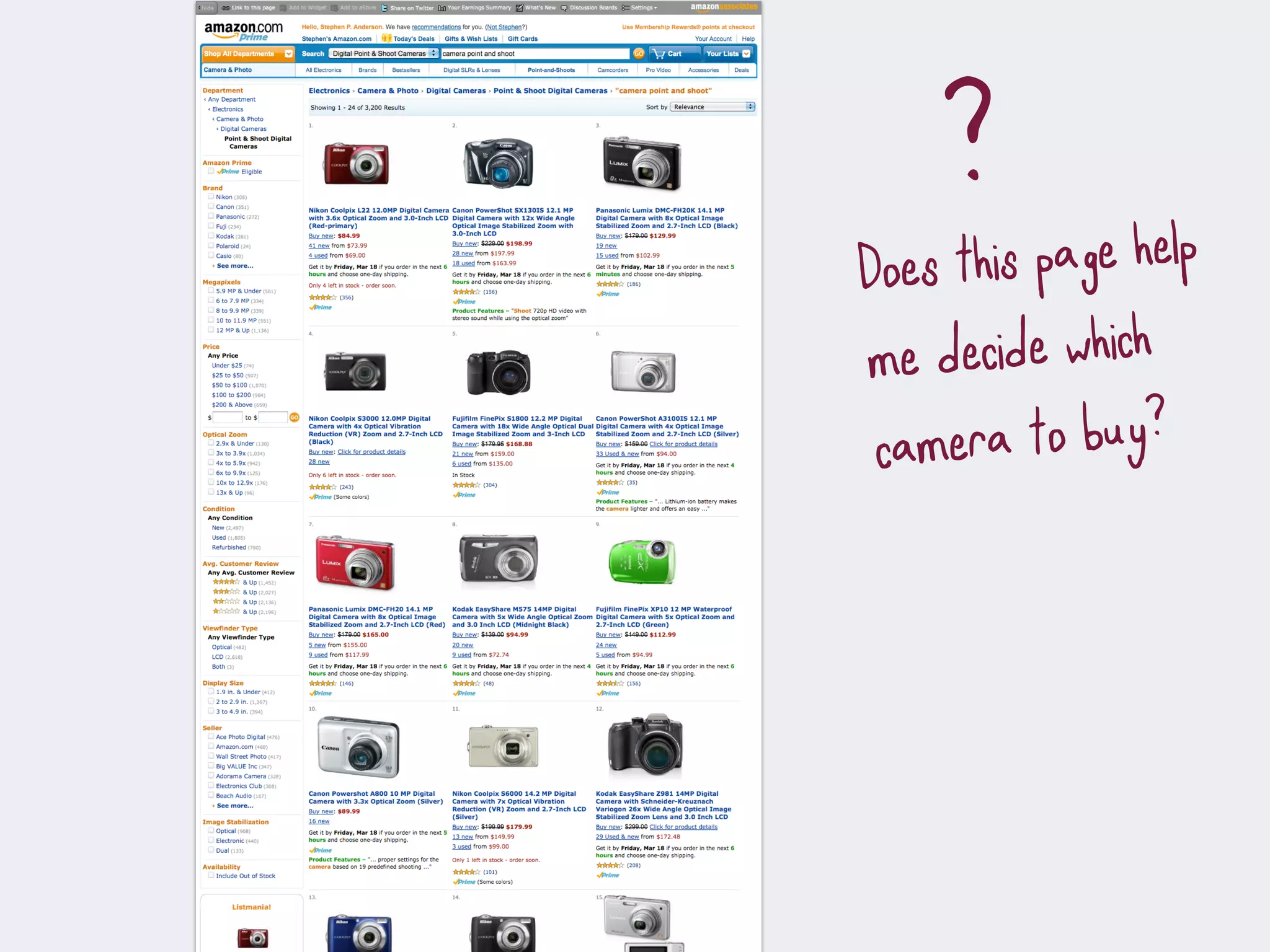Screen dimensions: 1270x952
Task: Expand See more under Seller
Action: [235, 806]
